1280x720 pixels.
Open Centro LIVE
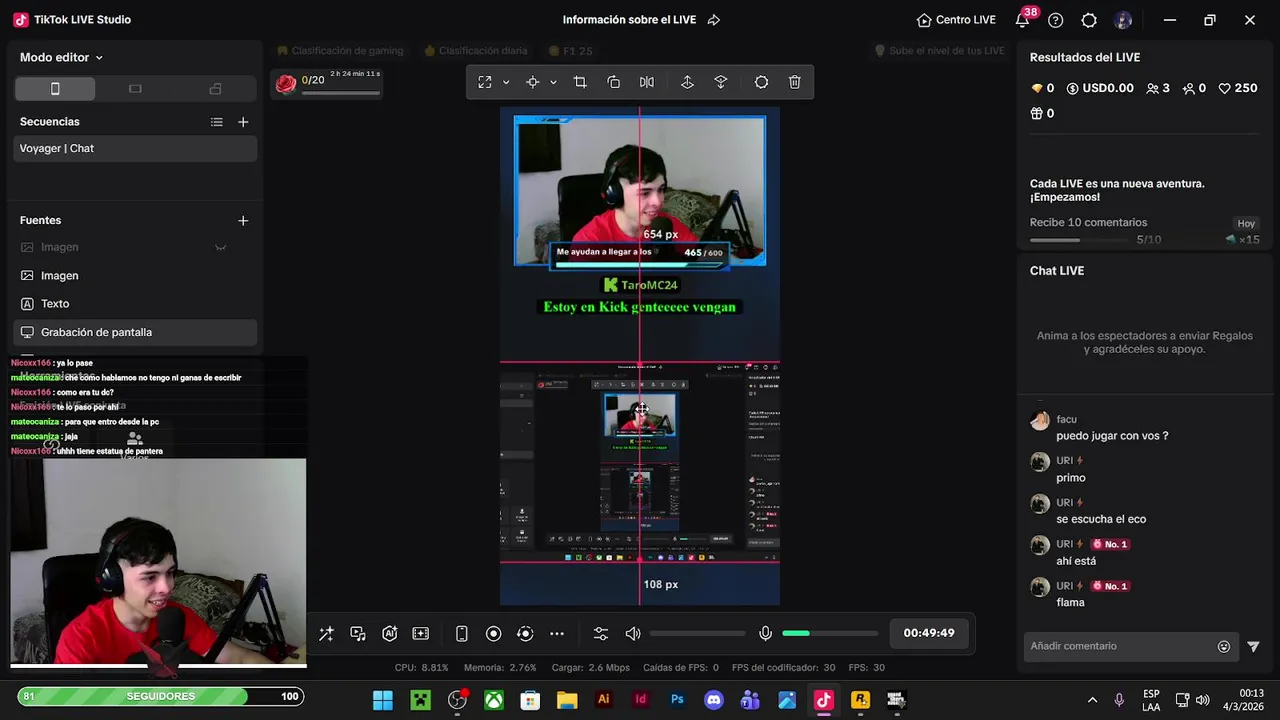pos(956,20)
